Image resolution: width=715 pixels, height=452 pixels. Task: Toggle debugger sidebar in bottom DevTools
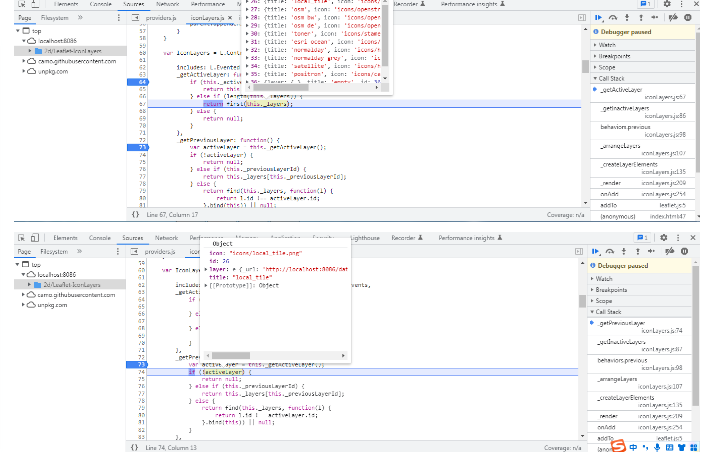(x=579, y=251)
